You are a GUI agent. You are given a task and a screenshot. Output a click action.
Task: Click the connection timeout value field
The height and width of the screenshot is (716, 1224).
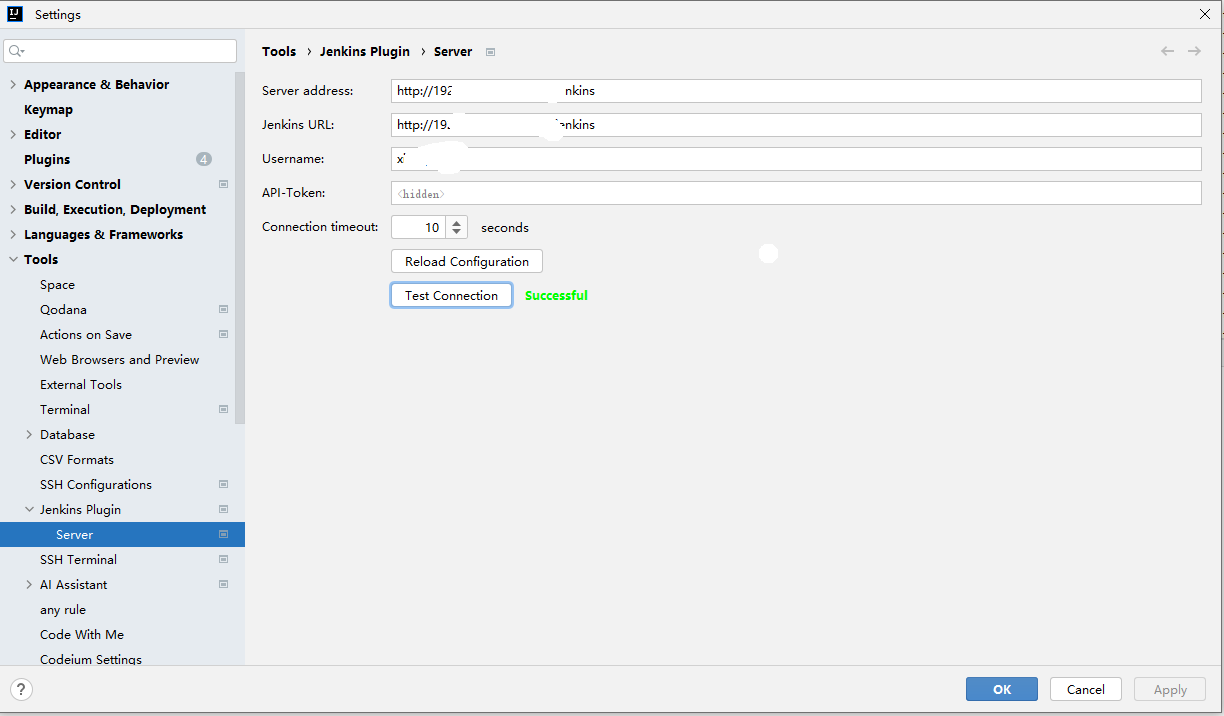[x=418, y=227]
